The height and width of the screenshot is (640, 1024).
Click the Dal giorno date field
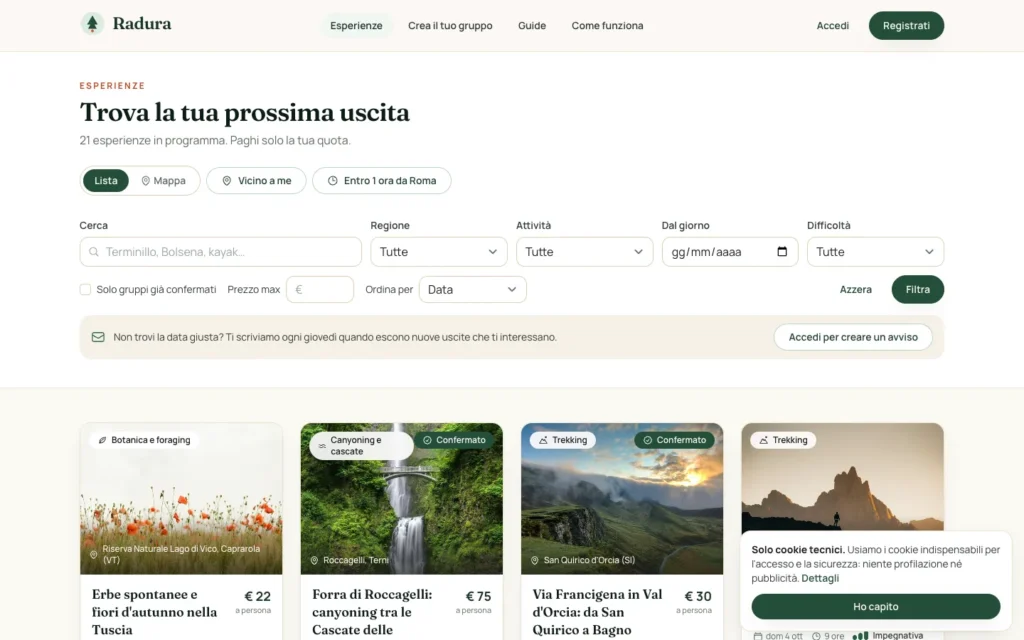[x=730, y=252]
